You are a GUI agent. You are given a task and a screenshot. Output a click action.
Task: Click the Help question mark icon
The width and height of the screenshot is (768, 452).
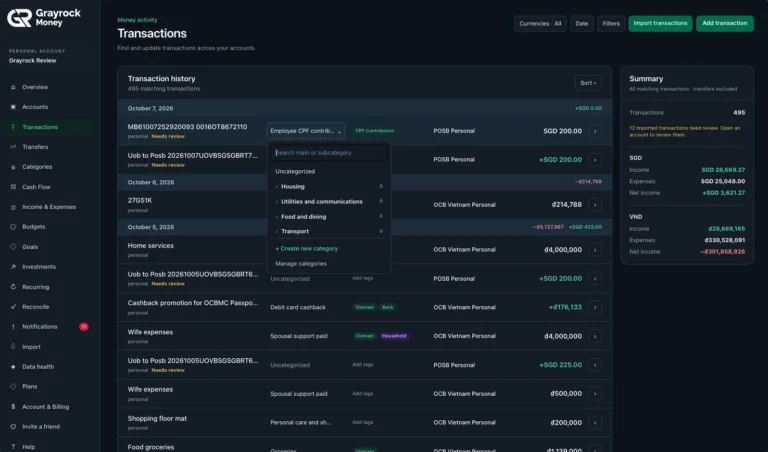(13, 447)
